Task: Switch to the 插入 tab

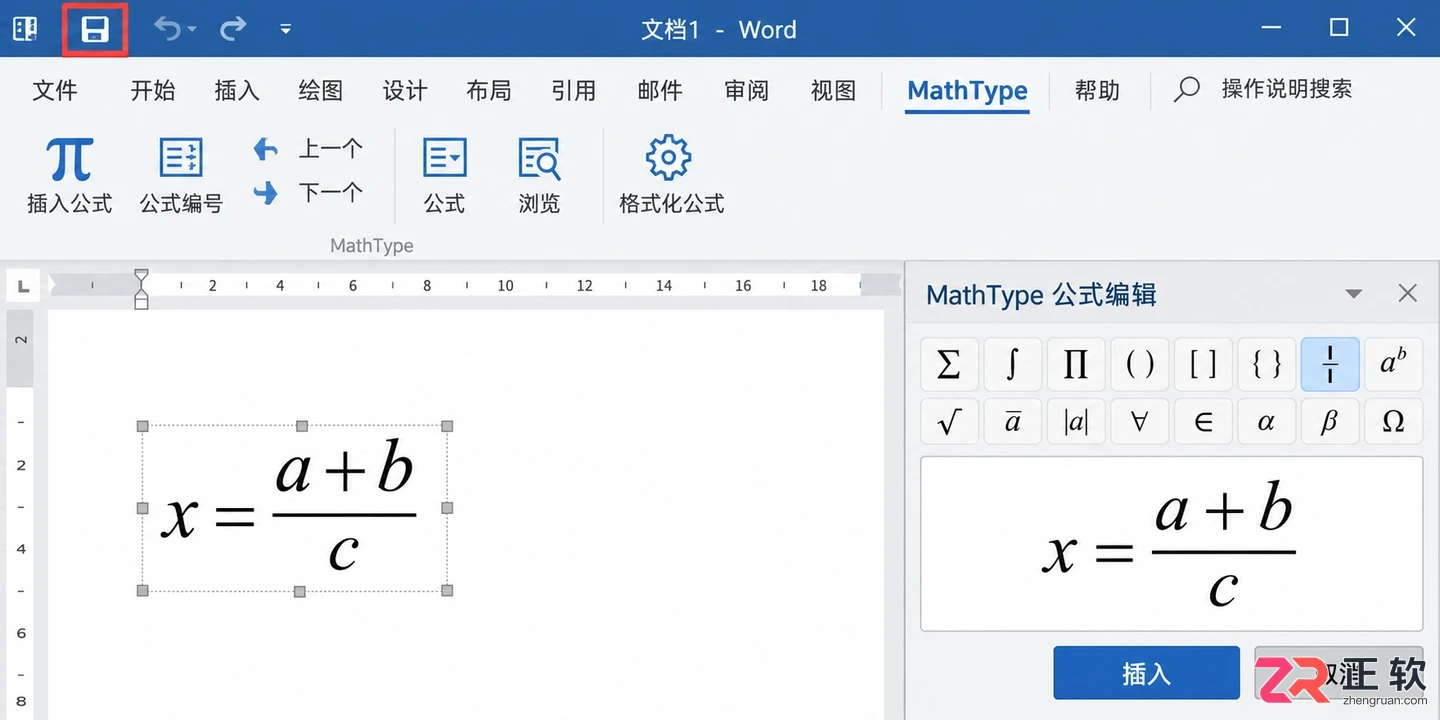Action: tap(237, 90)
